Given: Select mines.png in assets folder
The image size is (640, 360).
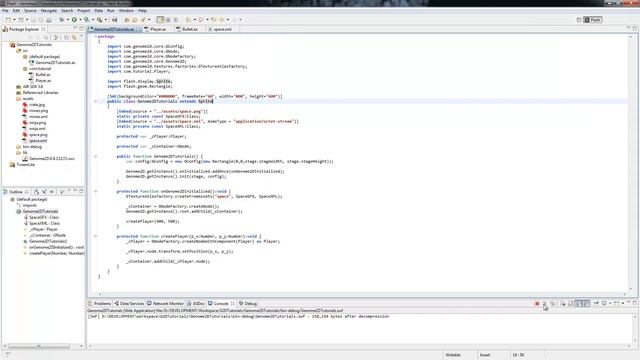Looking at the screenshot, I should click(x=38, y=111).
